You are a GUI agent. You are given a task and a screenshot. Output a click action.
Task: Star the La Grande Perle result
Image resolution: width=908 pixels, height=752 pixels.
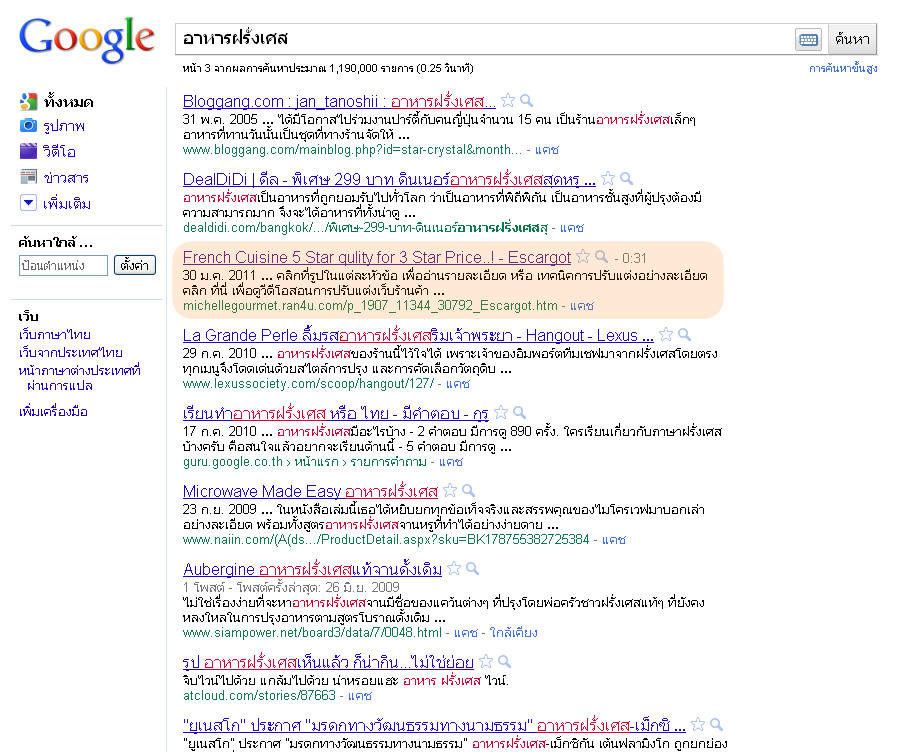[666, 334]
